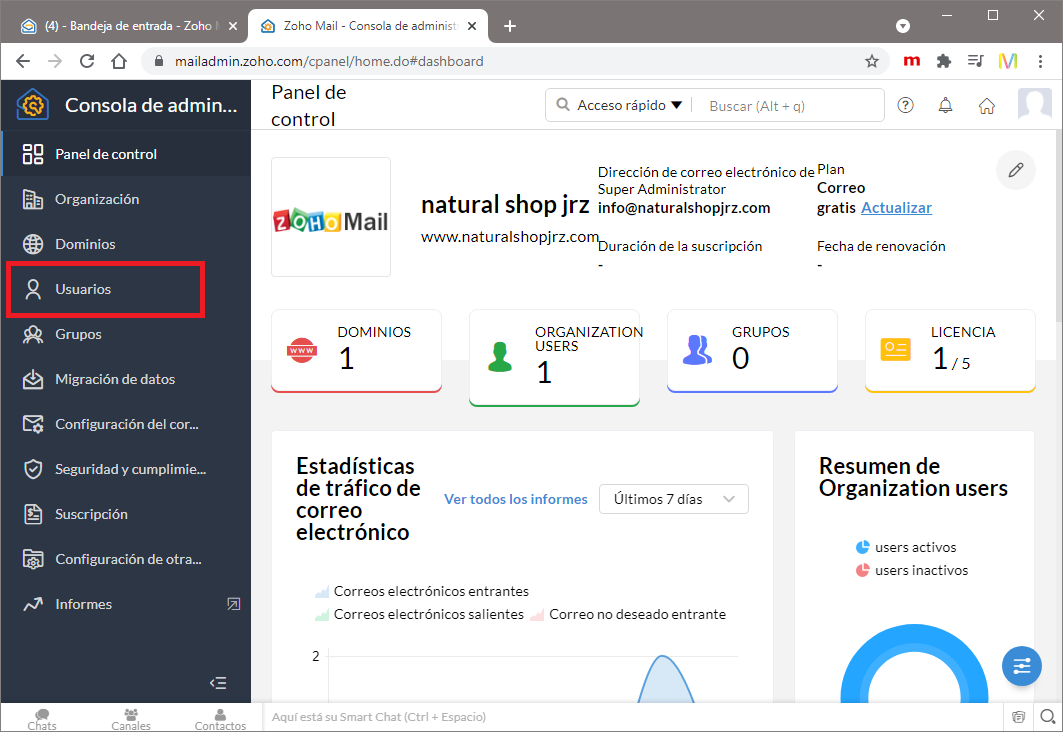Screen dimensions: 1063x732
Task: Click the Buscar search field
Action: point(790,105)
